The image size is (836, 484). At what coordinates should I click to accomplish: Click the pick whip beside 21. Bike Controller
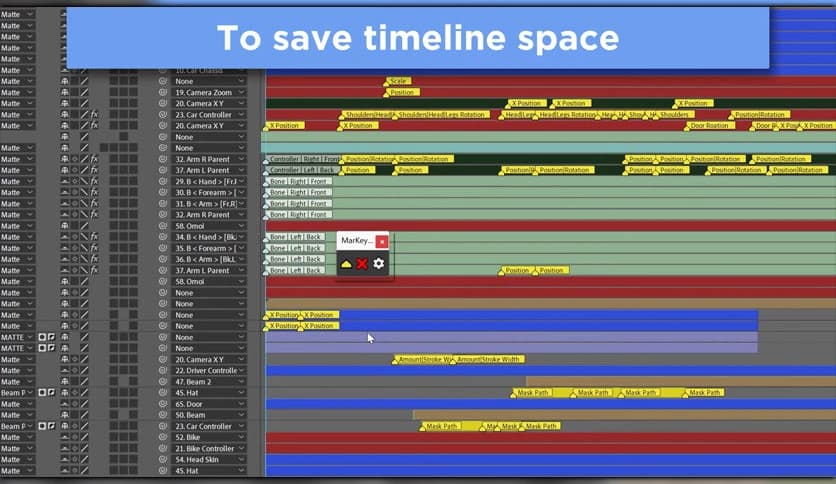(x=163, y=448)
